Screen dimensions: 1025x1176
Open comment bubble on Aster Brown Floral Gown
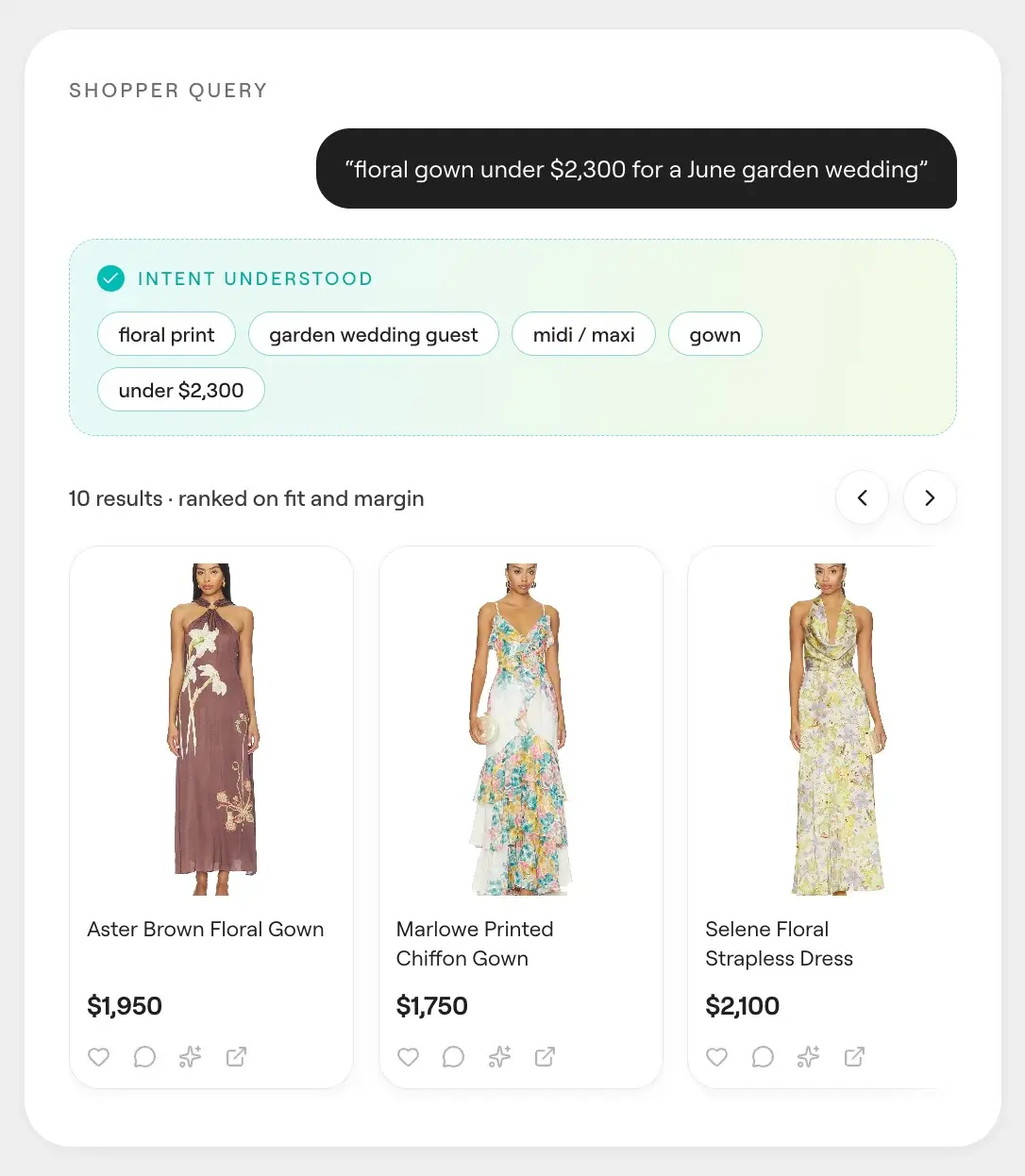[144, 1057]
